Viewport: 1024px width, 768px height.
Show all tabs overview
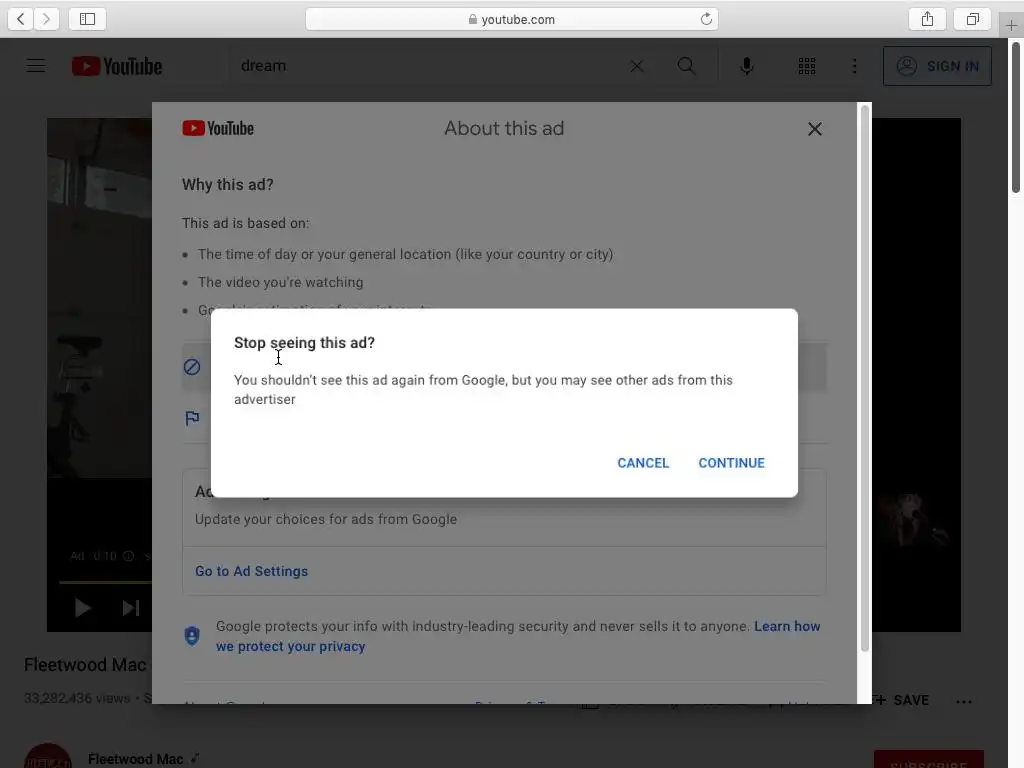(972, 19)
